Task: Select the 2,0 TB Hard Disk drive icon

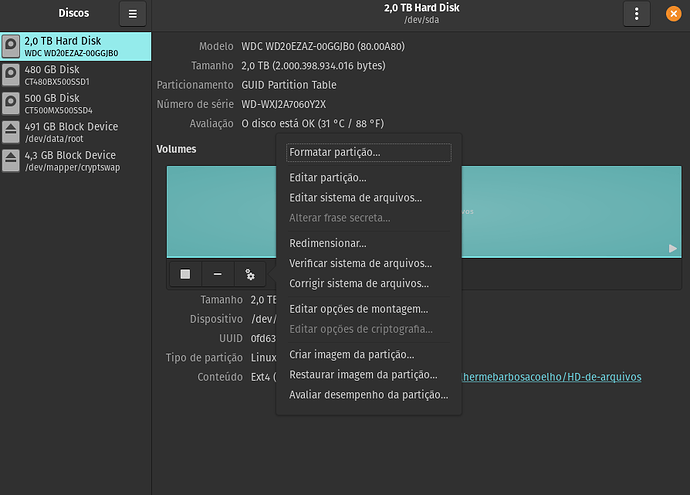Action: pos(11,46)
